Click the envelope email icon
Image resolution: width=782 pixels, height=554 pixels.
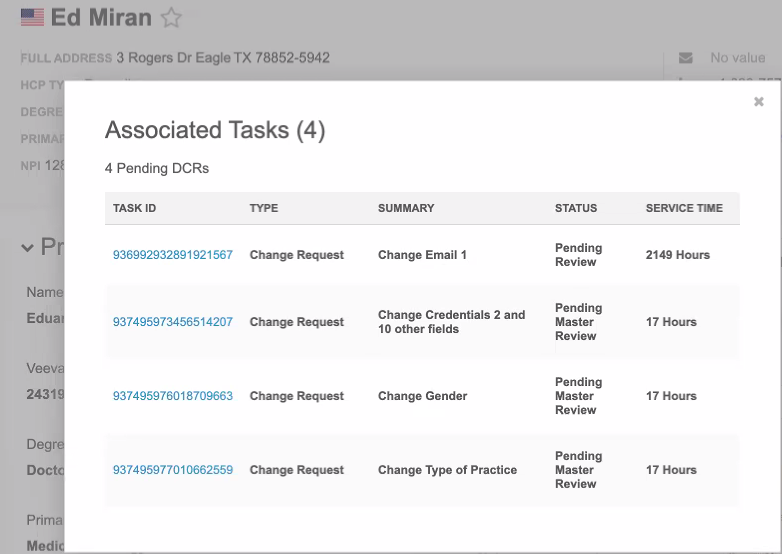tap(685, 58)
